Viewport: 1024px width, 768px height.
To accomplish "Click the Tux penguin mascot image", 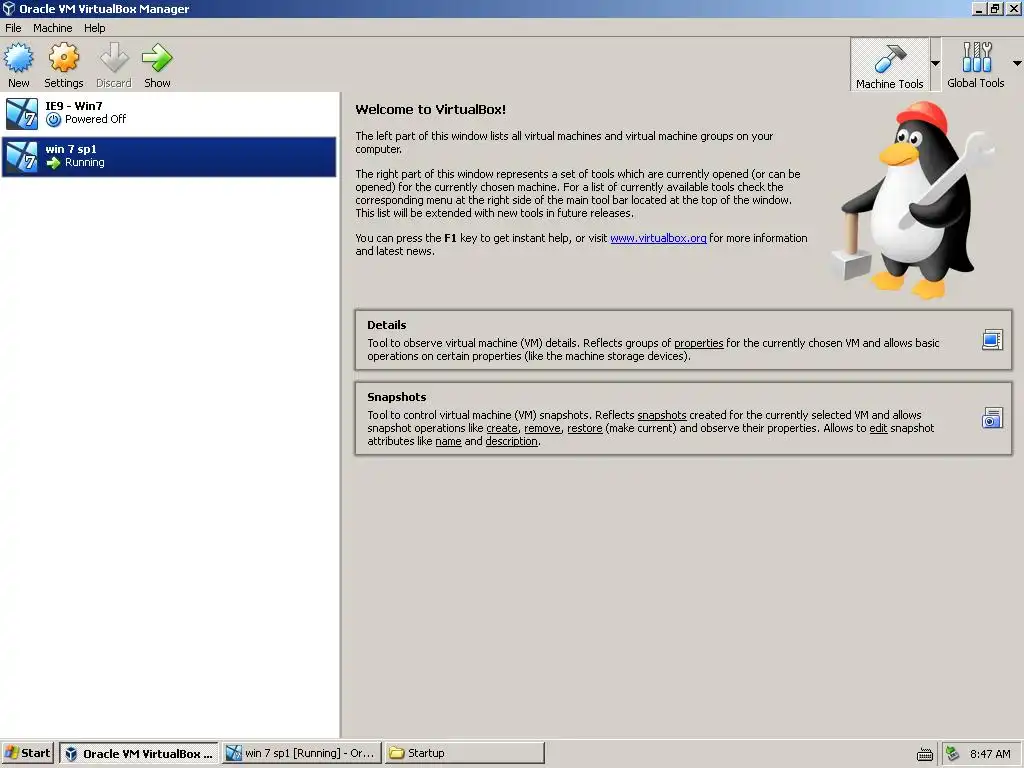I will (914, 199).
